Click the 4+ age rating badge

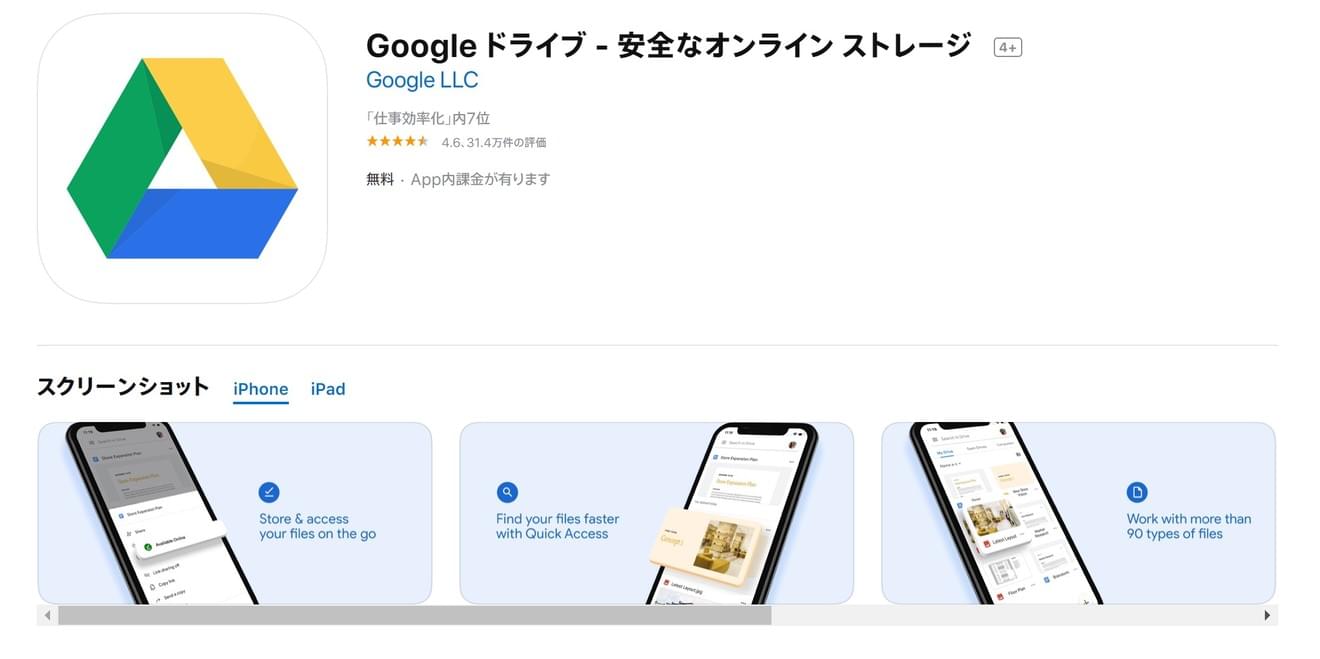[1007, 47]
